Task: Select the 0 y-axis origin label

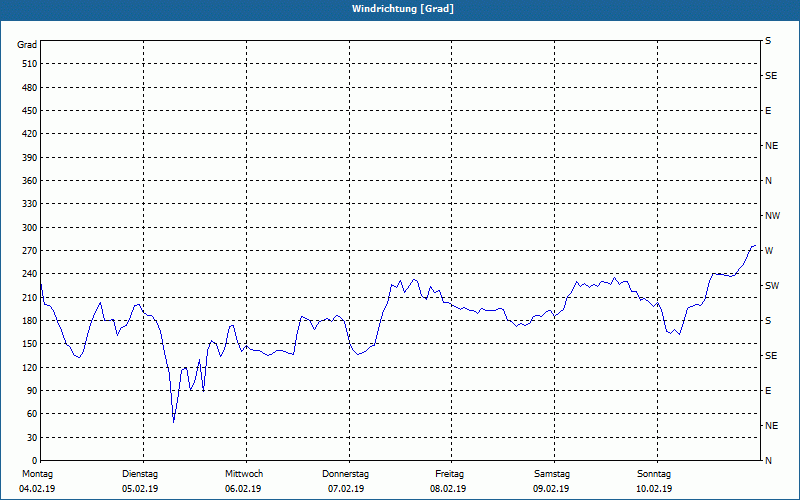Action: click(34, 460)
